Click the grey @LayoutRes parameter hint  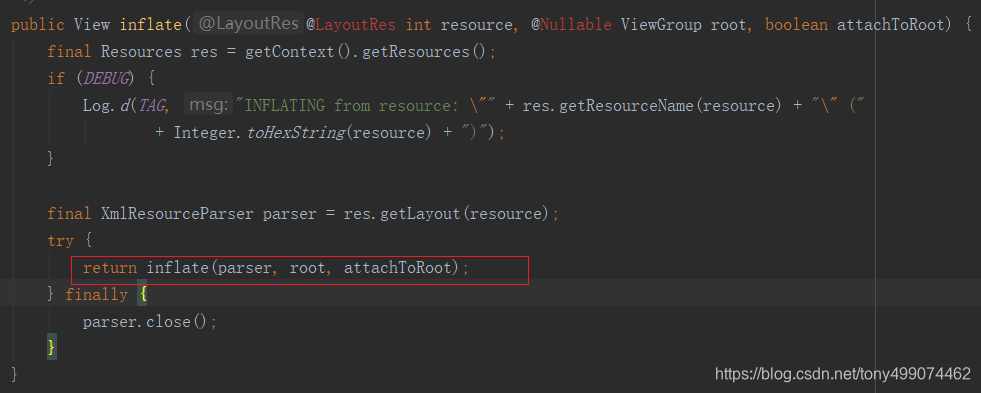[248, 24]
